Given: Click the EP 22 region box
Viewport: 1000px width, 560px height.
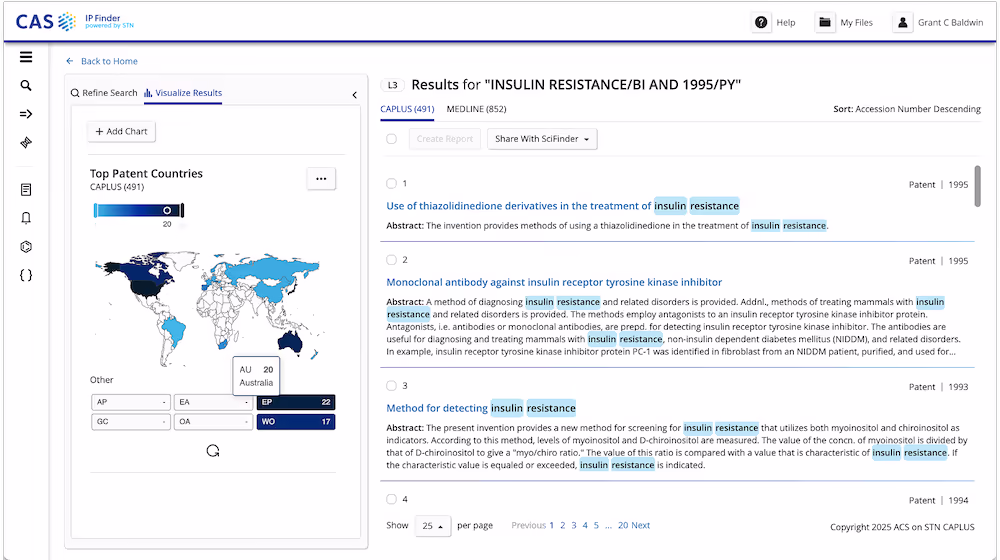Looking at the screenshot, I should click(296, 402).
